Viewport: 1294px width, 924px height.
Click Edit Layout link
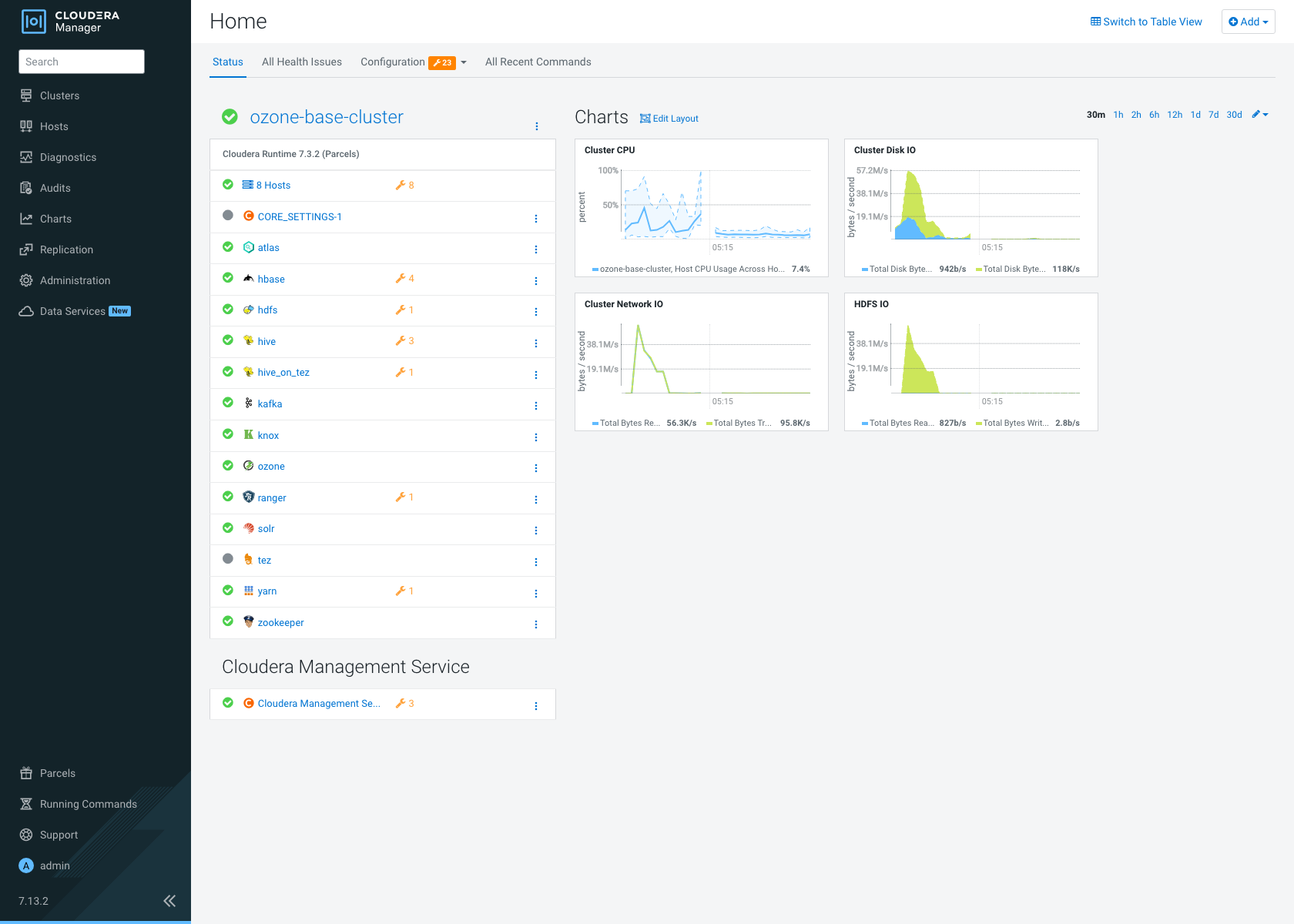click(669, 119)
